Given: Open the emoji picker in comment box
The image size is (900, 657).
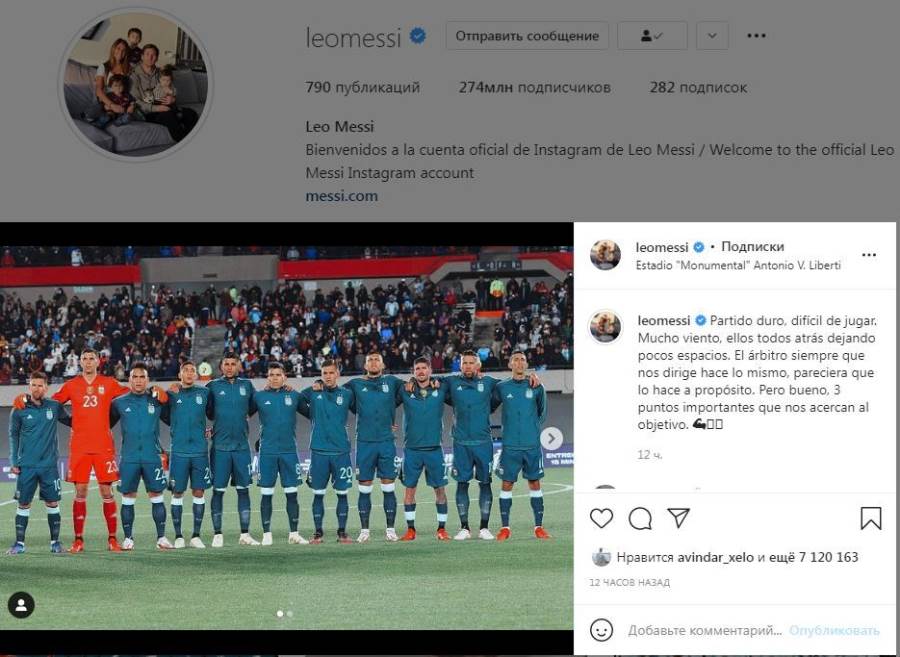Looking at the screenshot, I should pos(601,630).
